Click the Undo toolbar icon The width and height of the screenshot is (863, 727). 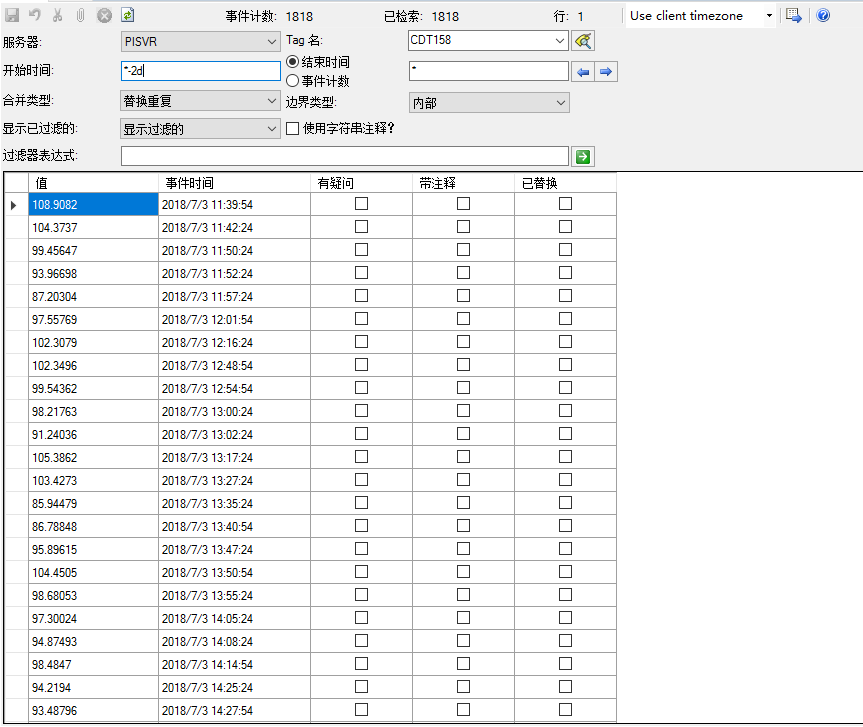(35, 15)
